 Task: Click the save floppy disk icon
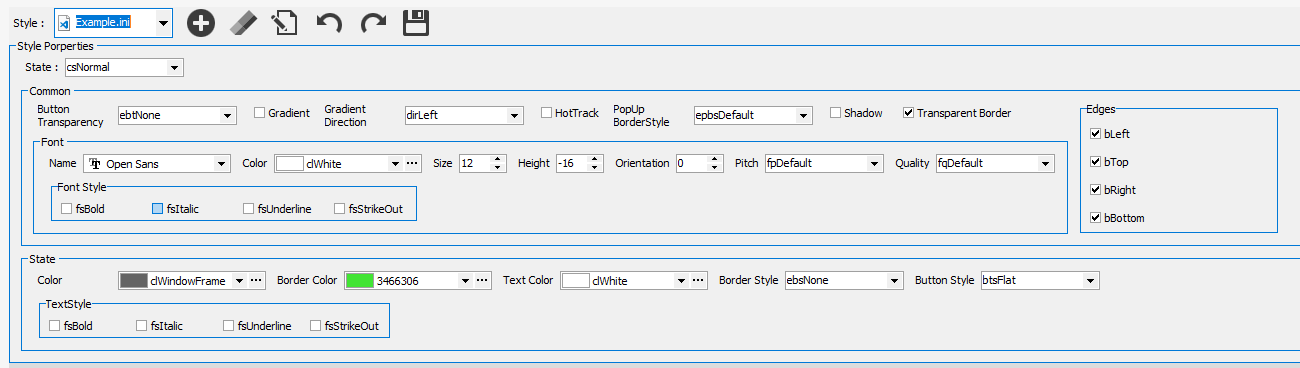point(416,23)
